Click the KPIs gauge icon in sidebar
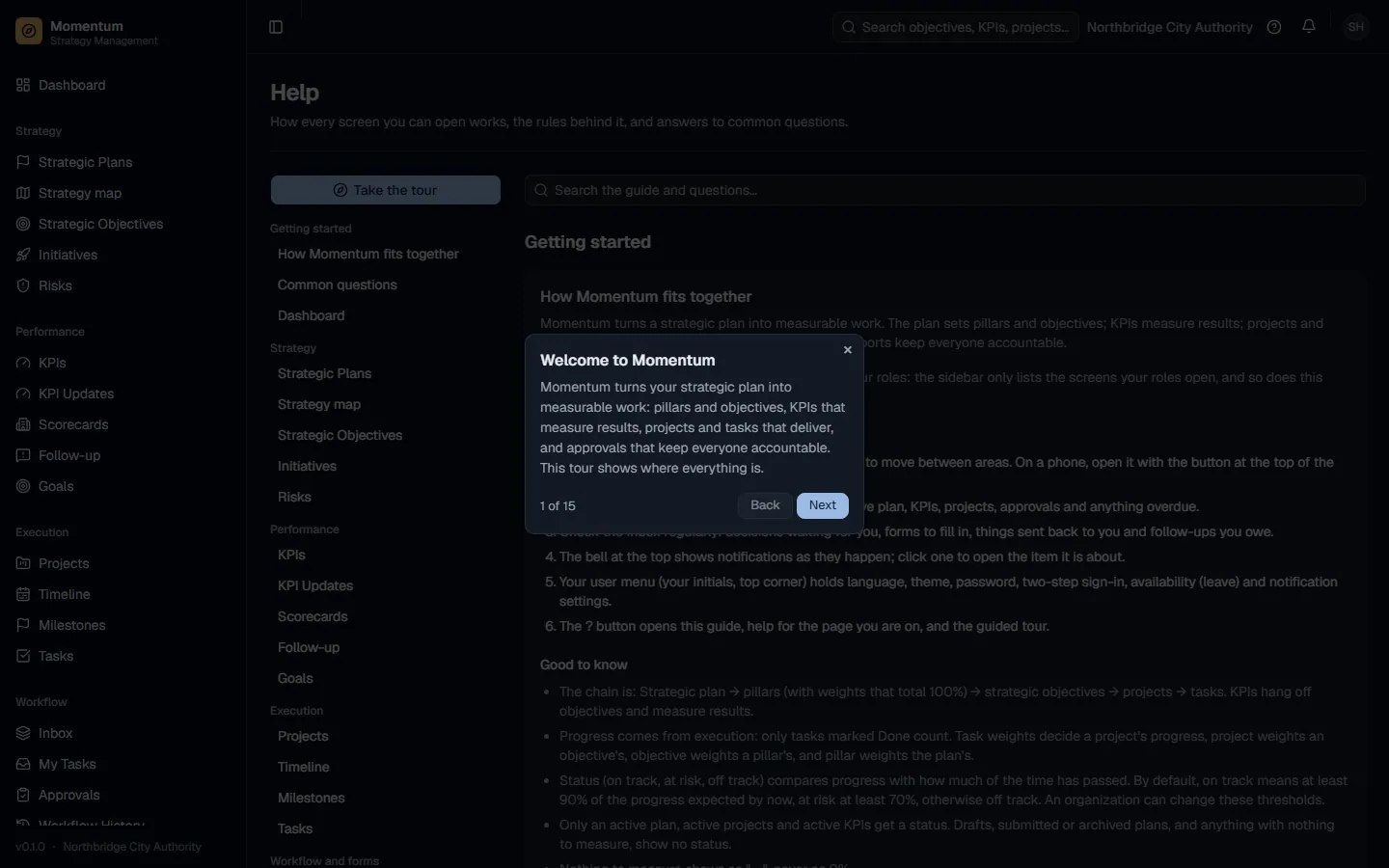1389x868 pixels. pos(23,363)
